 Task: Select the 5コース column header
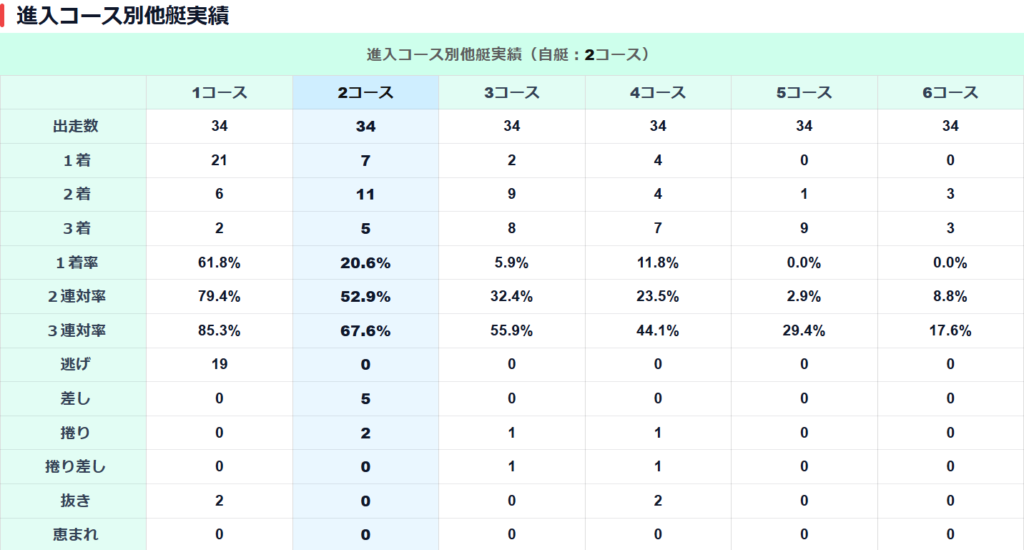(x=804, y=93)
